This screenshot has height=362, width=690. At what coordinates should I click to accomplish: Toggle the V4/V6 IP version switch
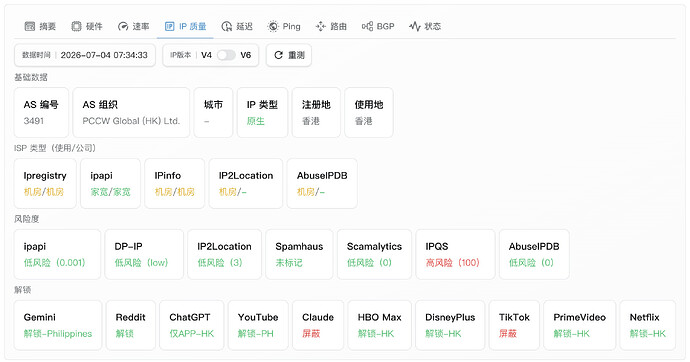click(226, 55)
